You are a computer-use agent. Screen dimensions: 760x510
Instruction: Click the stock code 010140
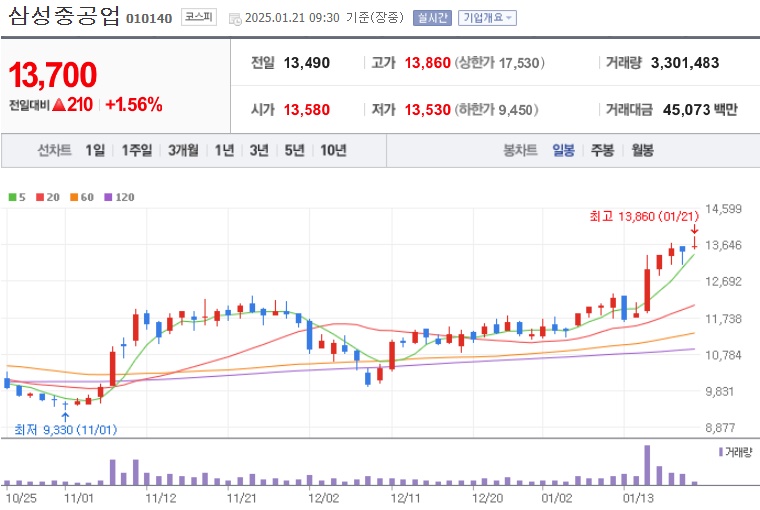tap(149, 19)
